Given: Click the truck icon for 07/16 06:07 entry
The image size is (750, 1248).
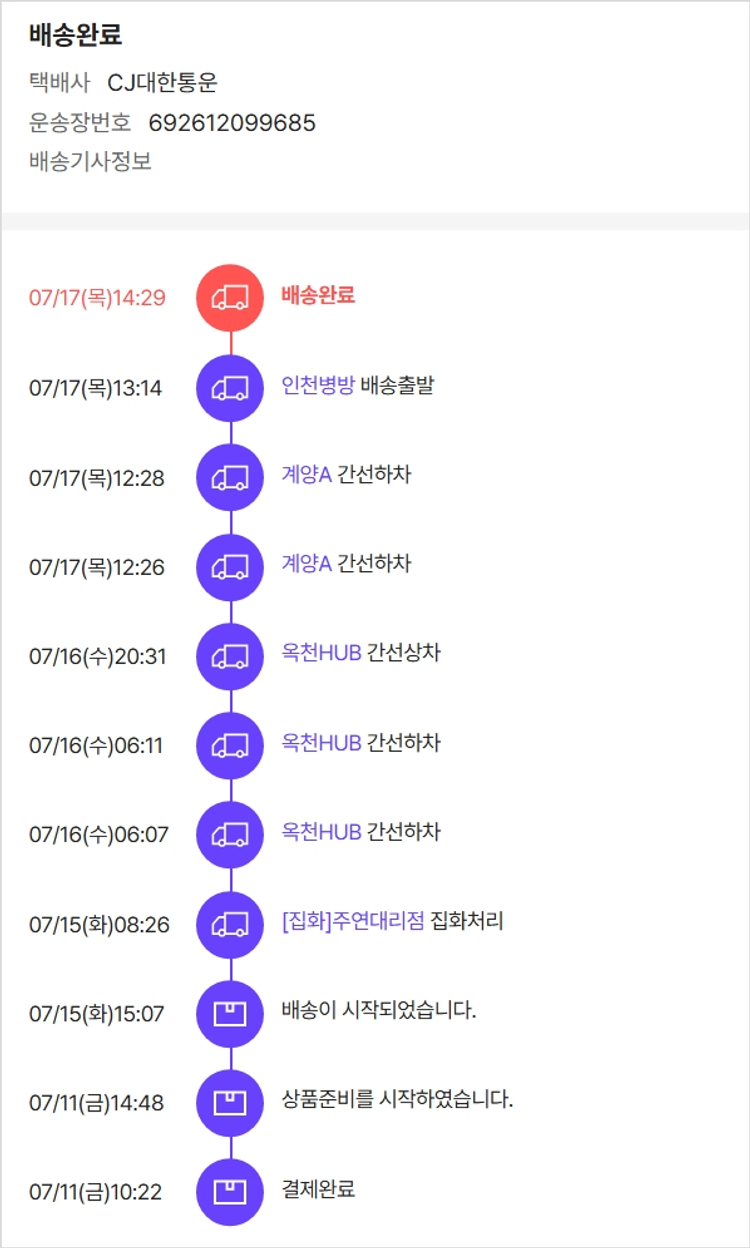Looking at the screenshot, I should coord(230,835).
